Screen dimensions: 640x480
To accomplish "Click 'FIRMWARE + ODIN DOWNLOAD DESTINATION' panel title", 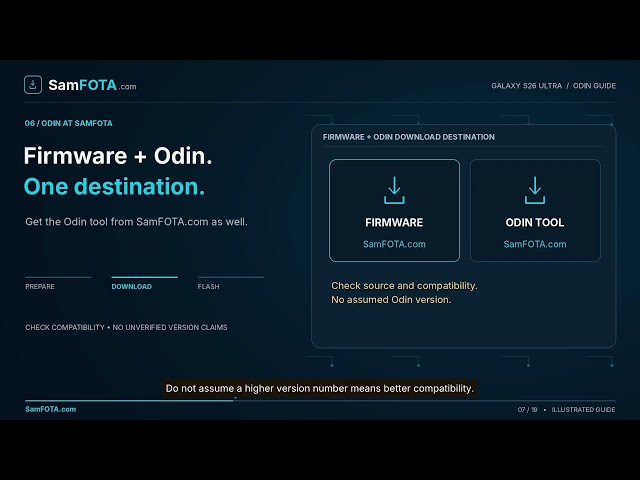I will pos(409,137).
